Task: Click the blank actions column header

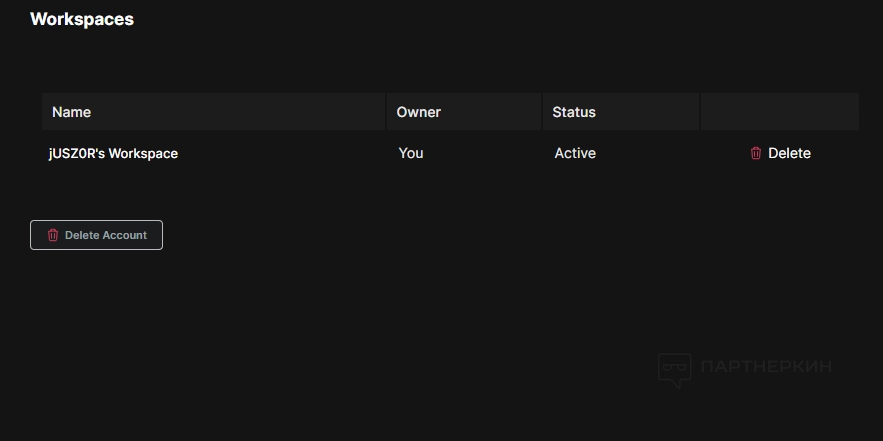Action: (x=779, y=112)
